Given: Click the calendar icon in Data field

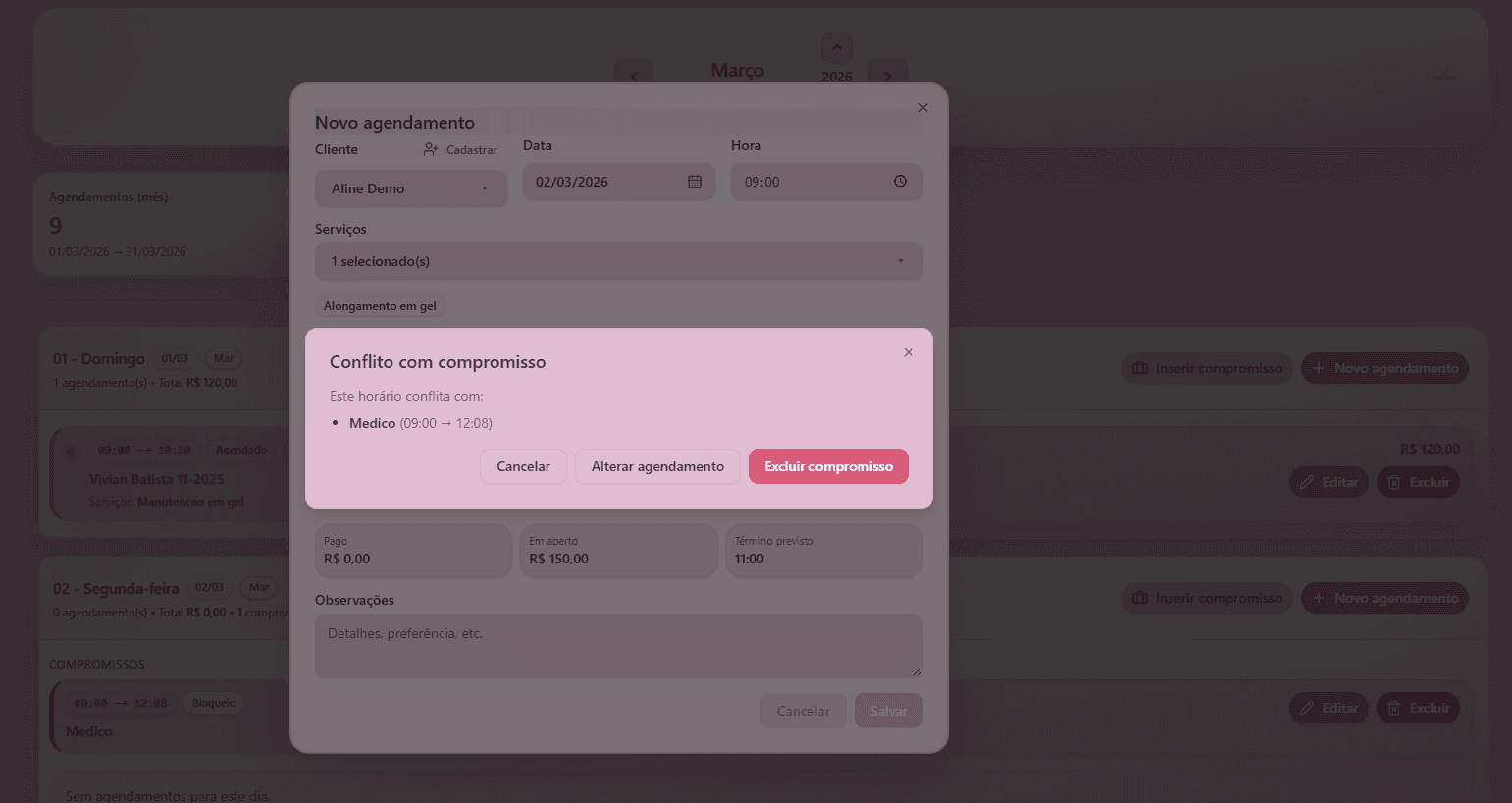Looking at the screenshot, I should tap(695, 182).
